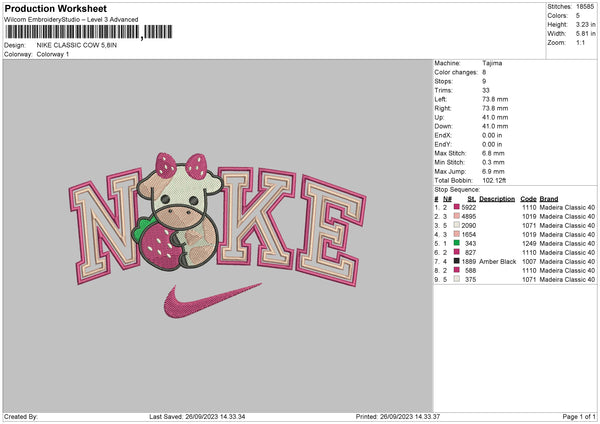This screenshot has width=600, height=424.
Task: Click the Stitches value "18585"
Action: point(585,7)
